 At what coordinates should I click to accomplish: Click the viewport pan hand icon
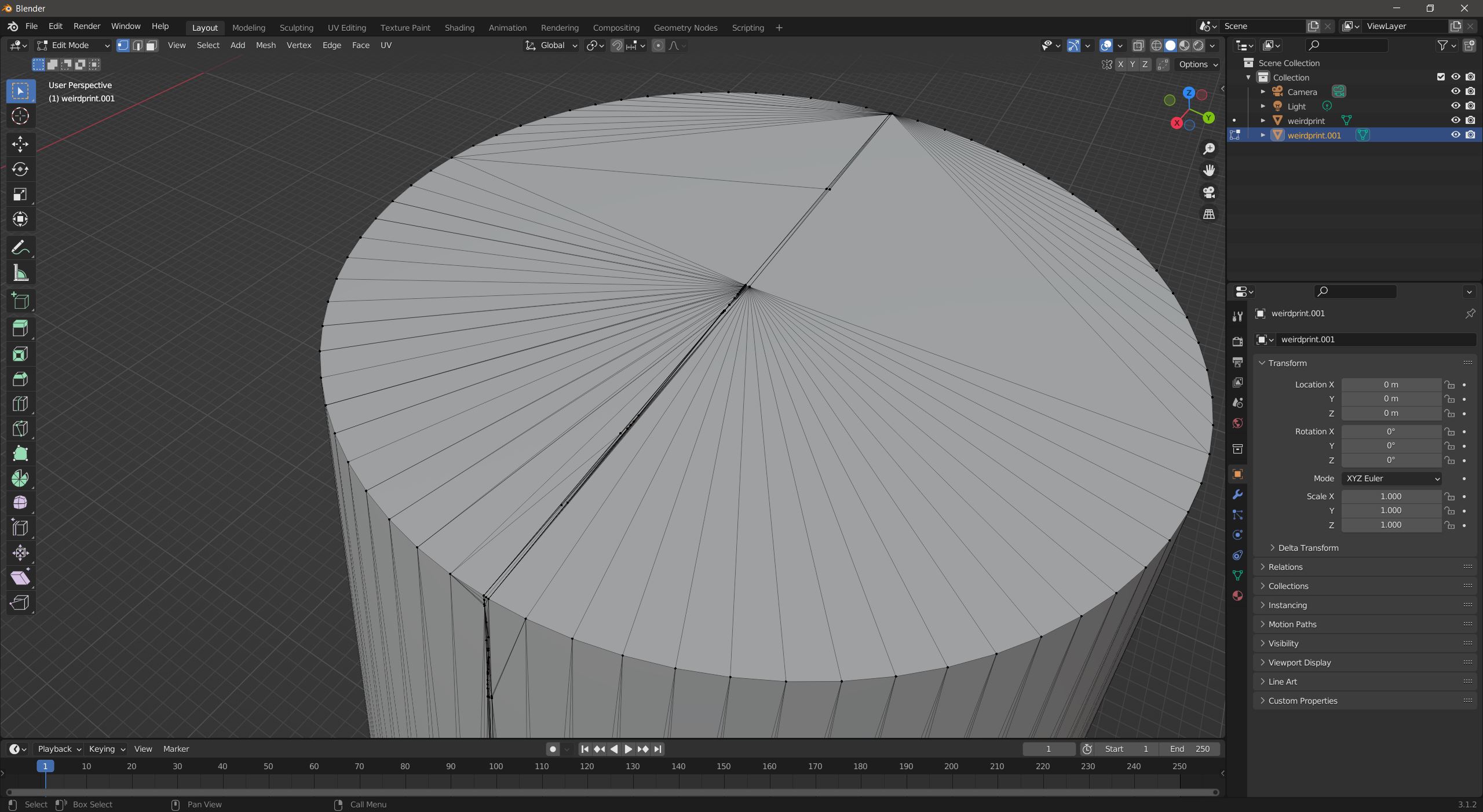[1209, 170]
